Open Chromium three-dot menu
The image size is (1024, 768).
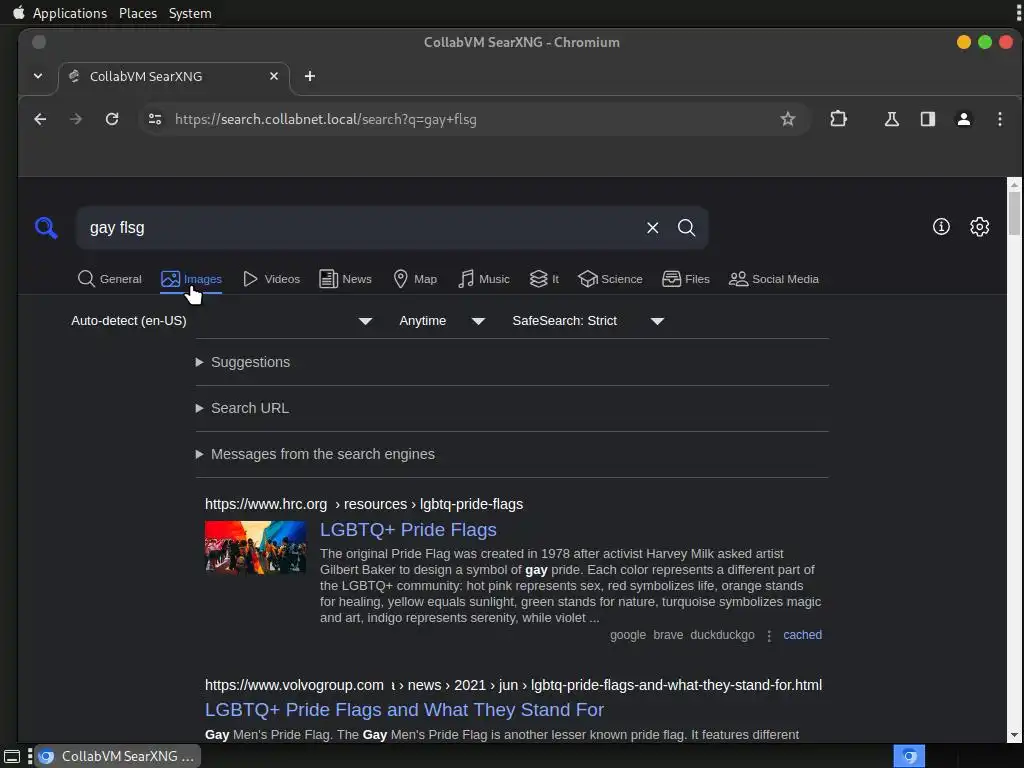pos(1000,119)
